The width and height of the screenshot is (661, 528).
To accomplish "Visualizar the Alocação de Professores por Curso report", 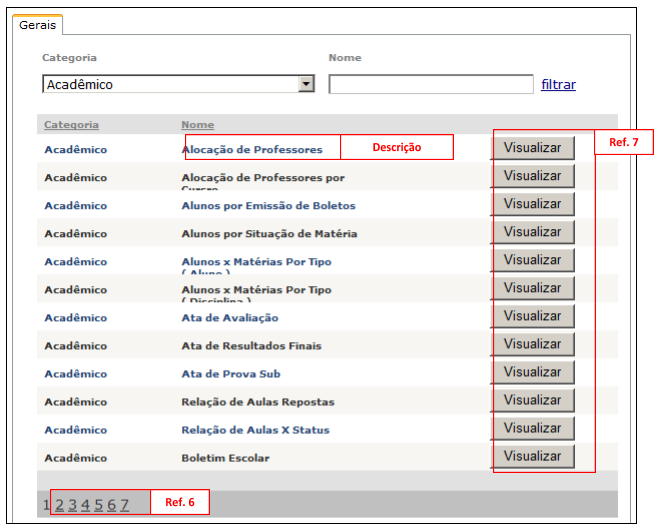I will [x=533, y=176].
